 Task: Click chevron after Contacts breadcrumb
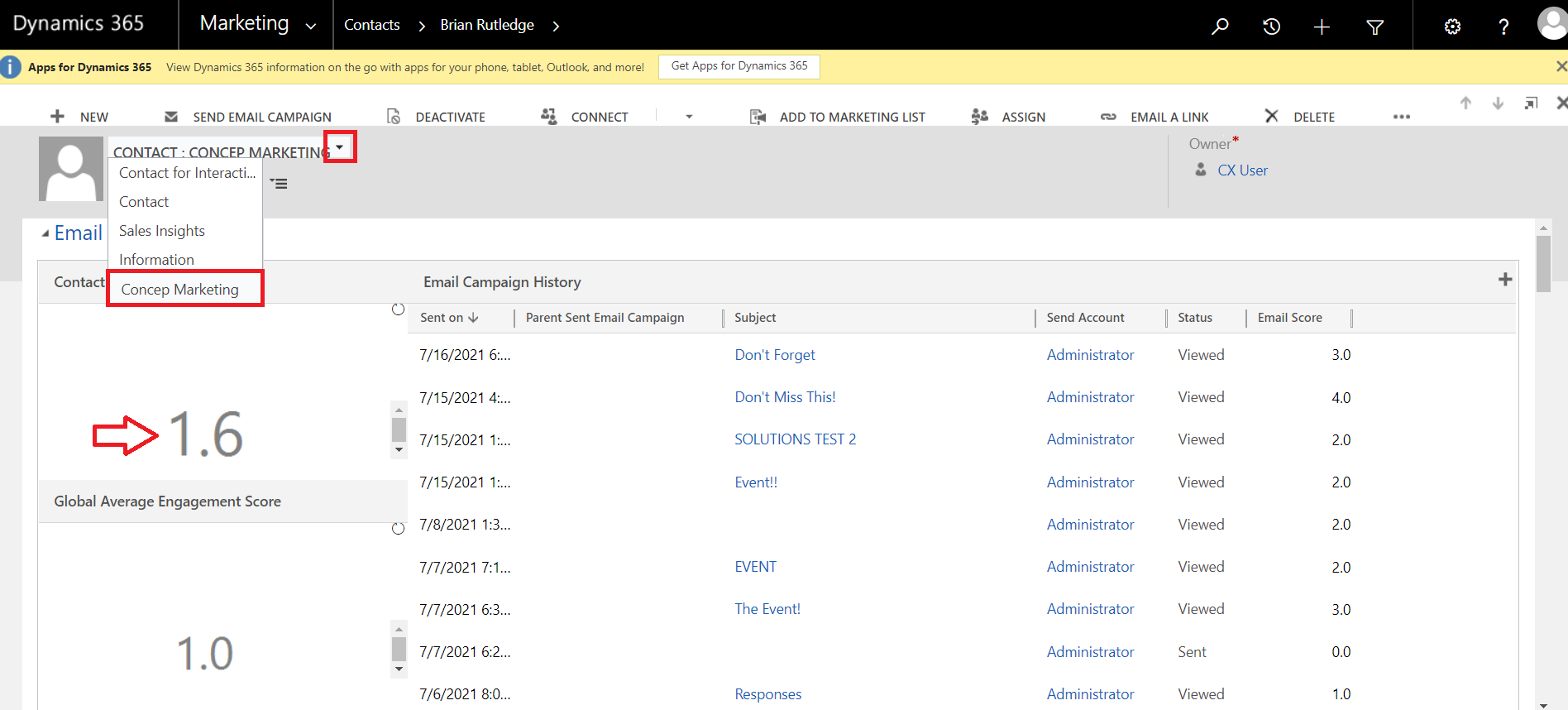point(422,26)
